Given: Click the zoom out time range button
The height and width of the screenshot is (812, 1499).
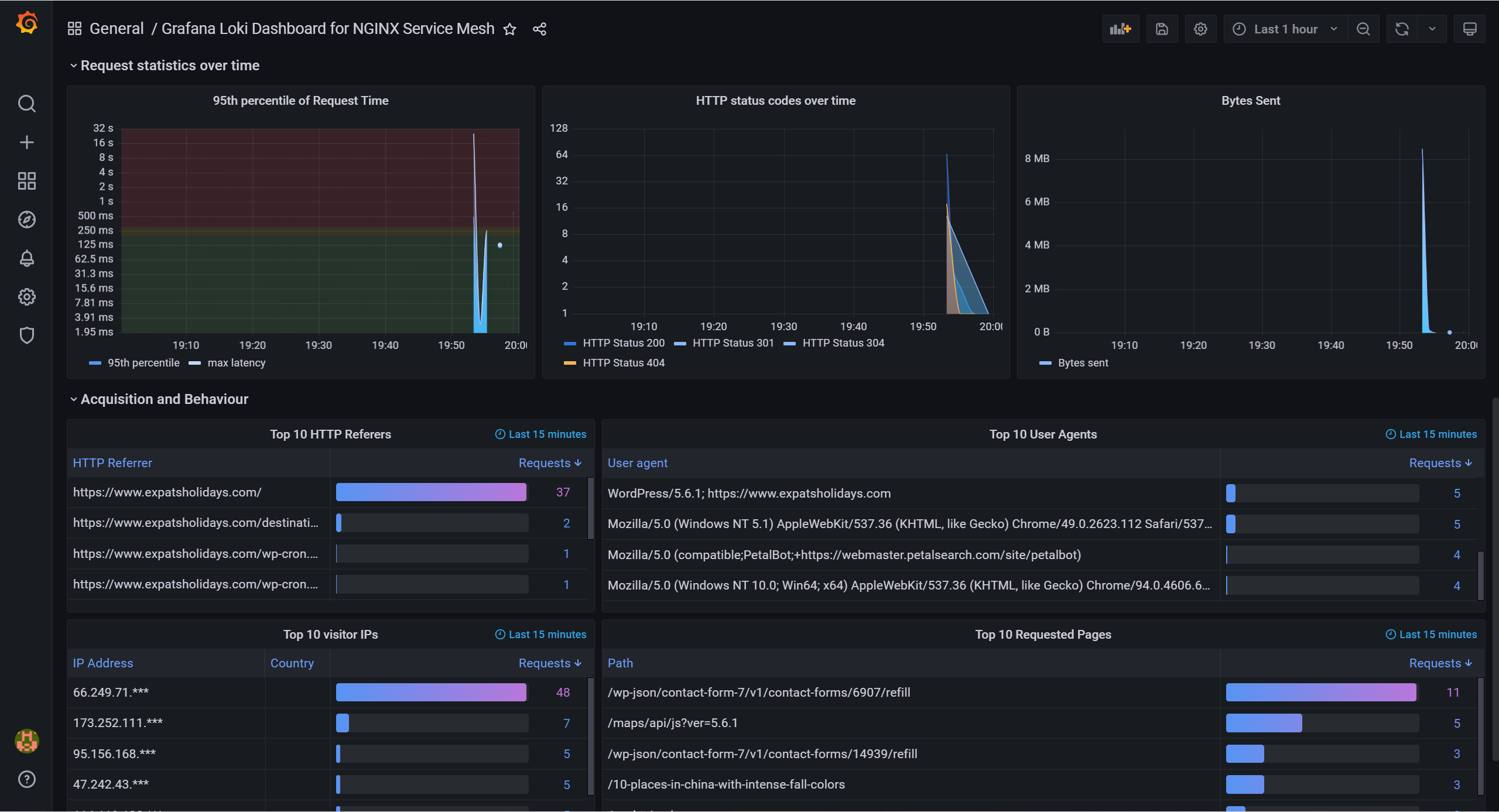Looking at the screenshot, I should pos(1363,29).
